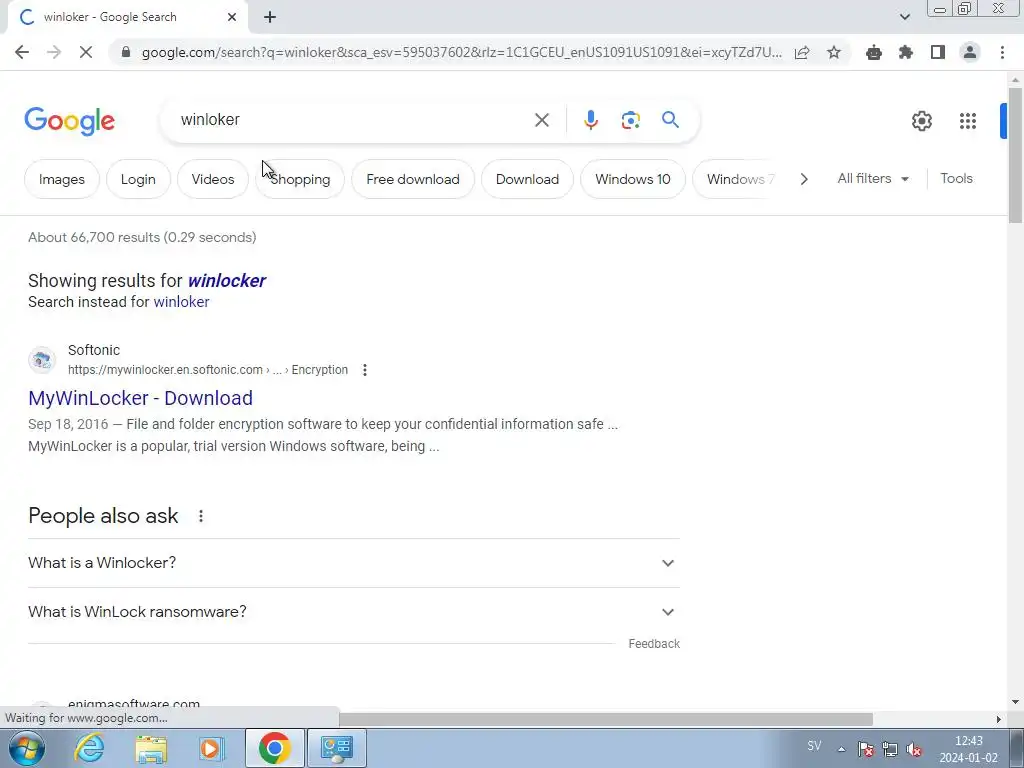Image resolution: width=1024 pixels, height=768 pixels.
Task: Open Chrome three-dot menu
Action: coord(1002,52)
